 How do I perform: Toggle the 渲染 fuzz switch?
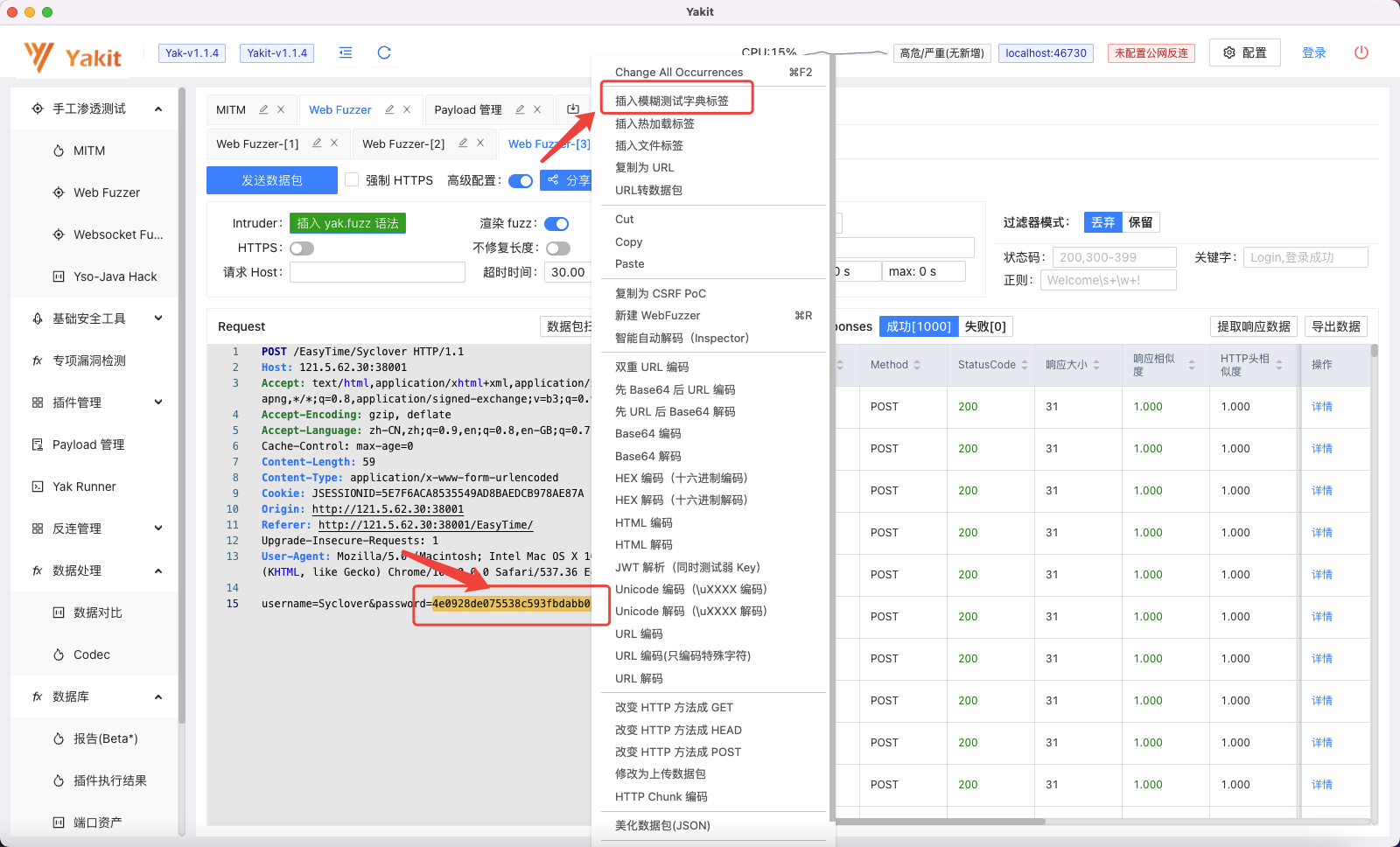[x=556, y=224]
